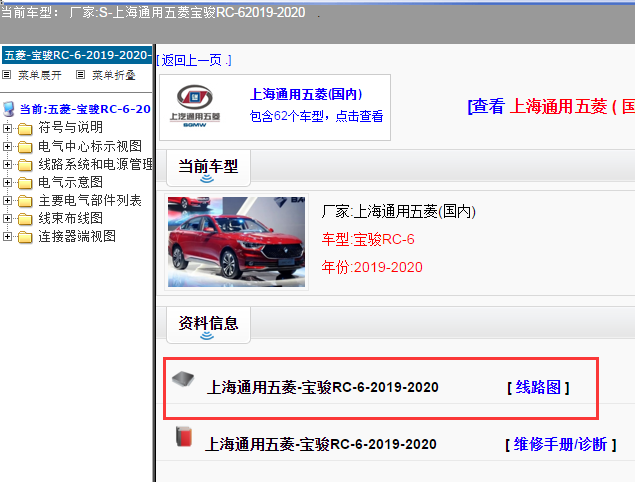Viewport: 635px width, 482px height.
Task: Select 线束布线图 tree label
Action: click(x=70, y=218)
